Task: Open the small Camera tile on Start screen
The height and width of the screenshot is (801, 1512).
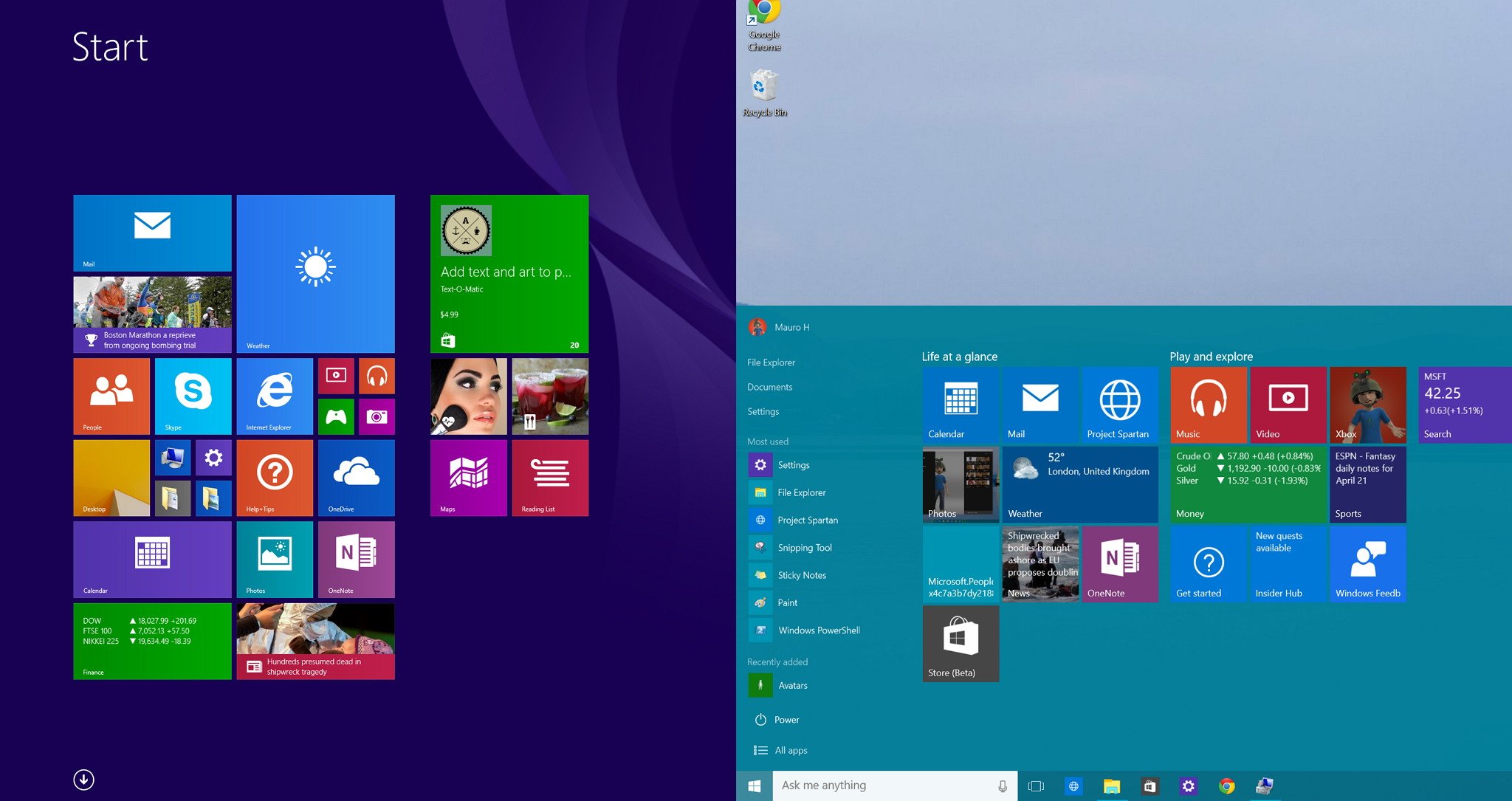Action: [x=377, y=416]
